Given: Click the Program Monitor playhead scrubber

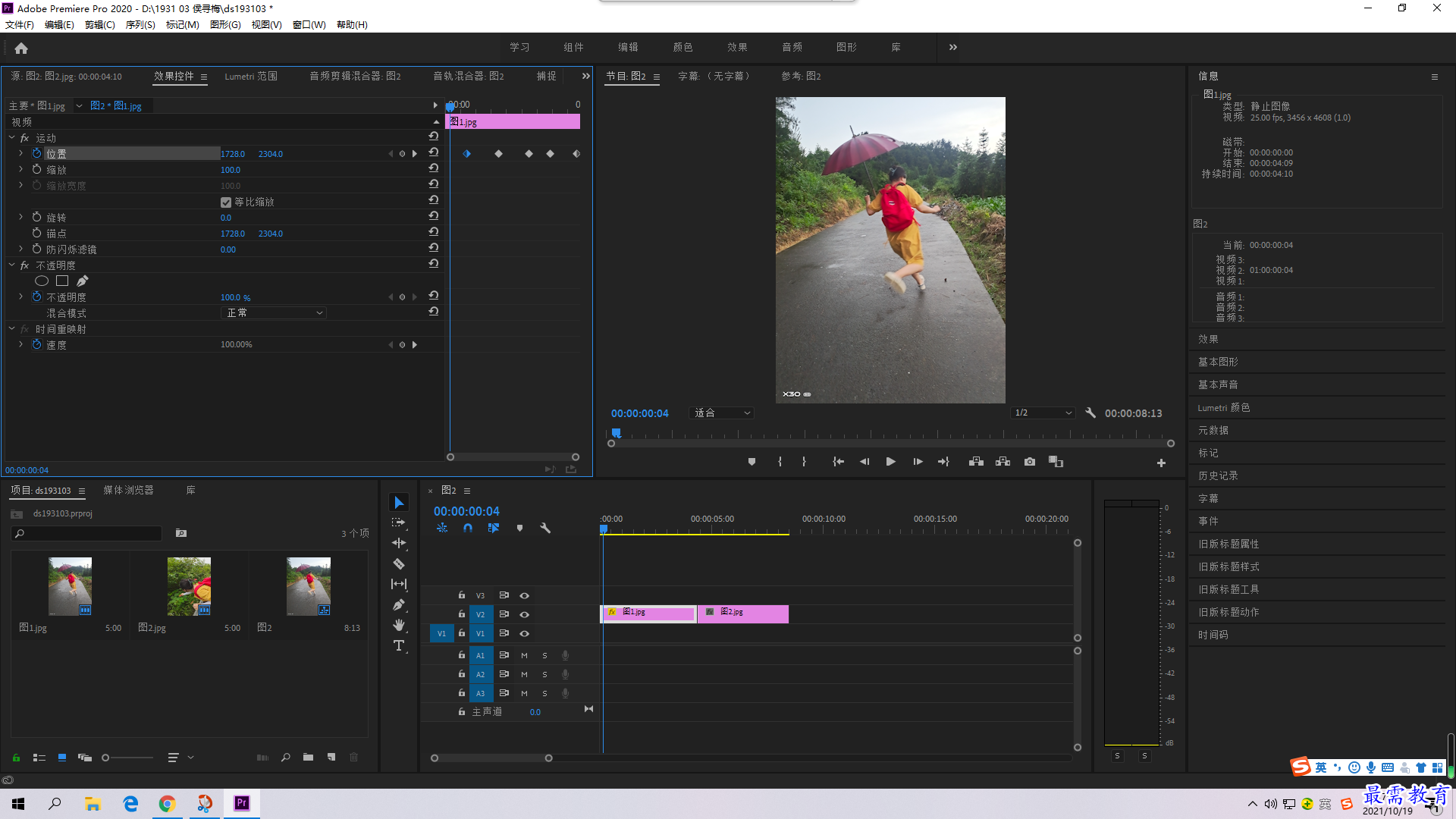Looking at the screenshot, I should click(617, 433).
